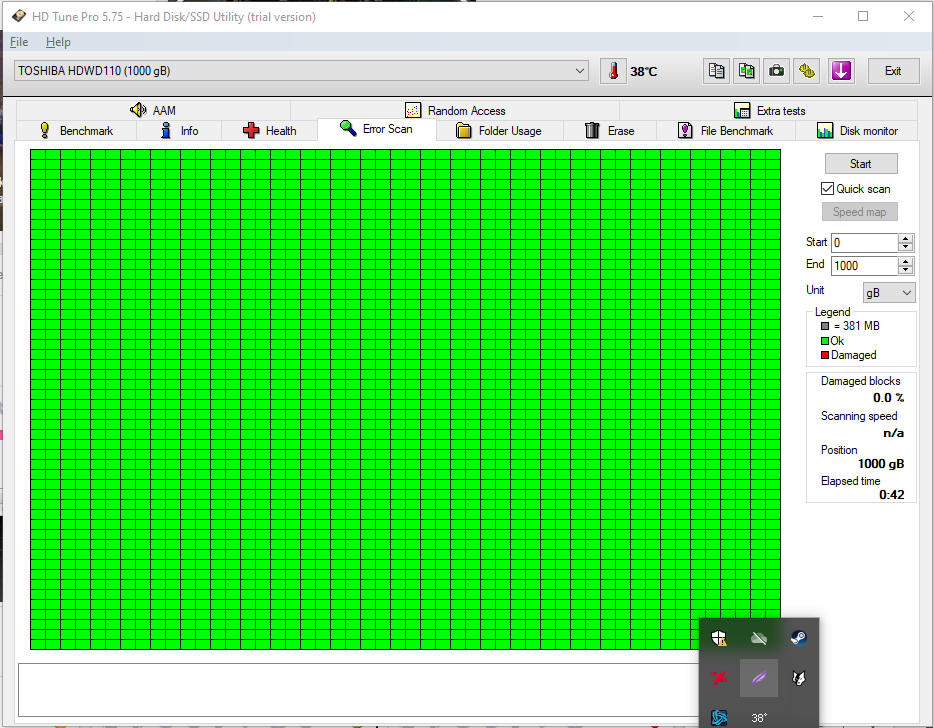The image size is (934, 728).
Task: Click the purple feather tray icon
Action: (759, 678)
